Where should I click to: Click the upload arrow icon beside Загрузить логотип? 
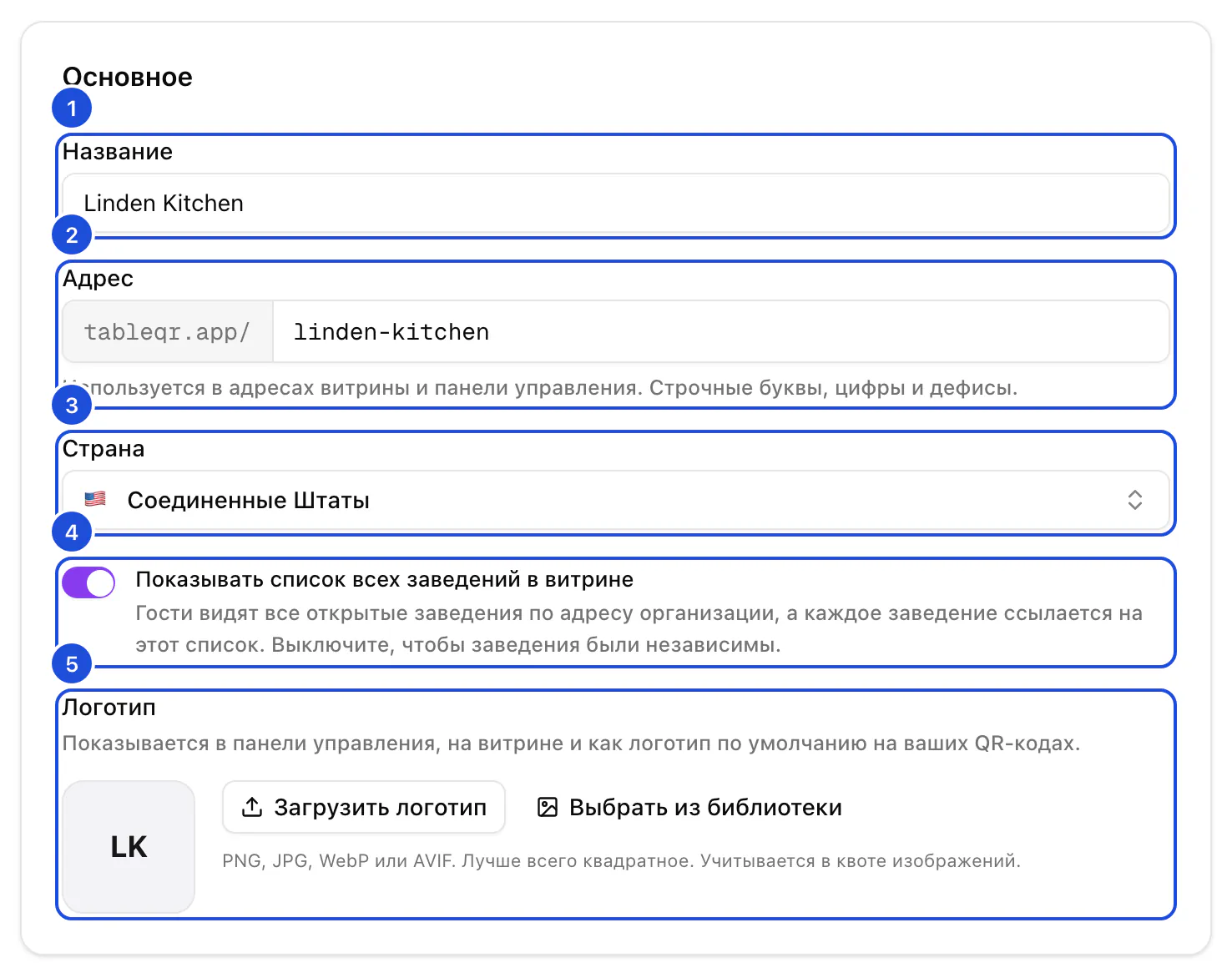(251, 807)
